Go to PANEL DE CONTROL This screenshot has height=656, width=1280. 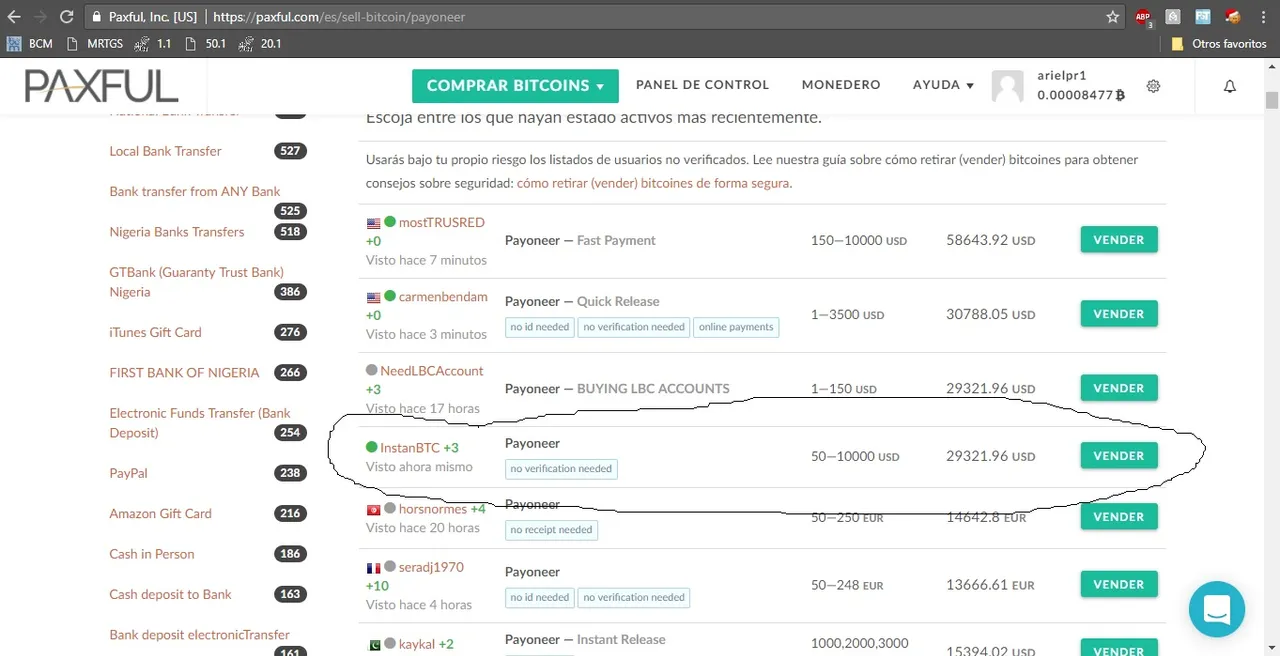[x=702, y=85]
